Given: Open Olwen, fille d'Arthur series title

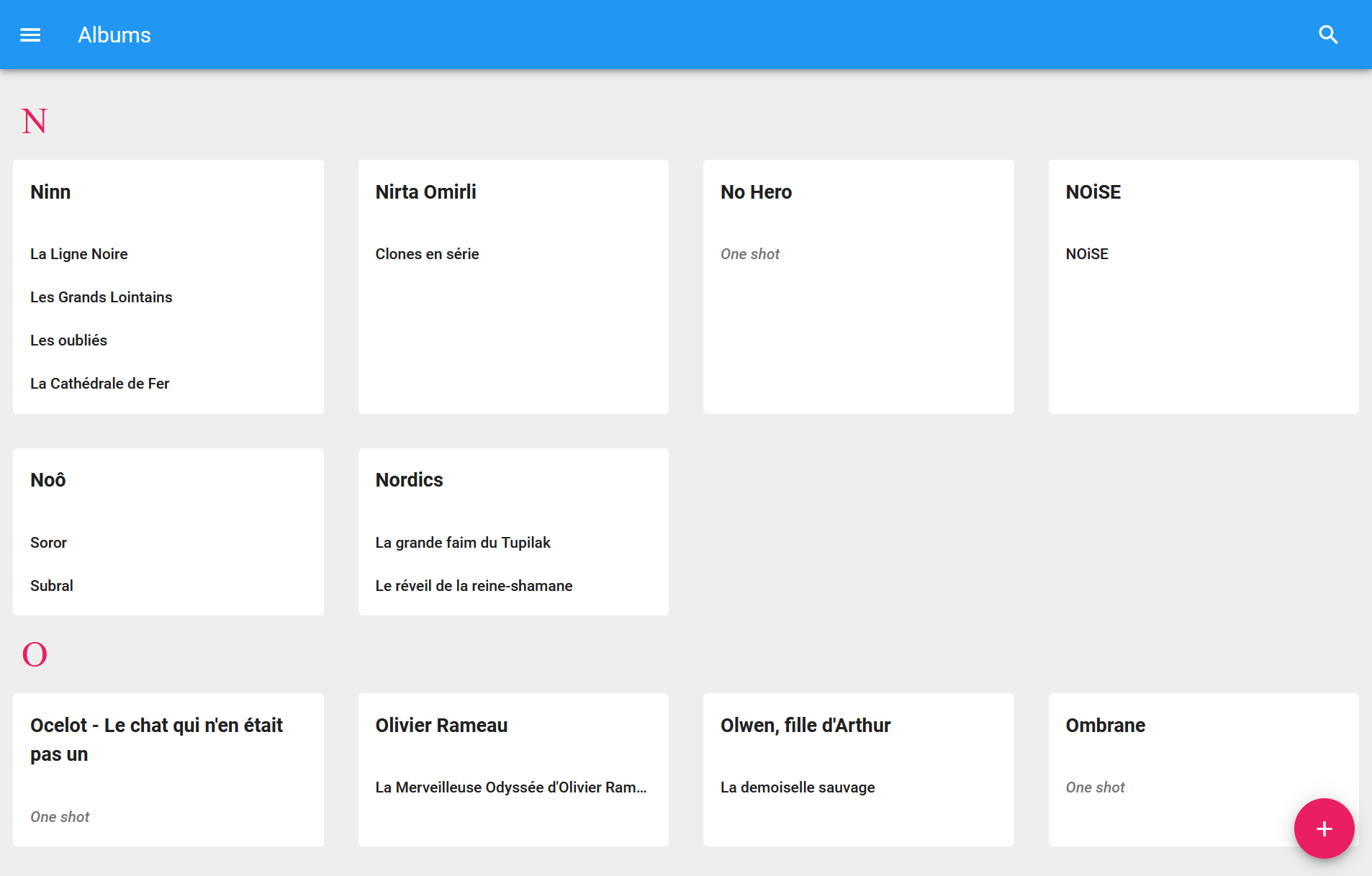Looking at the screenshot, I should pyautogui.click(x=806, y=726).
